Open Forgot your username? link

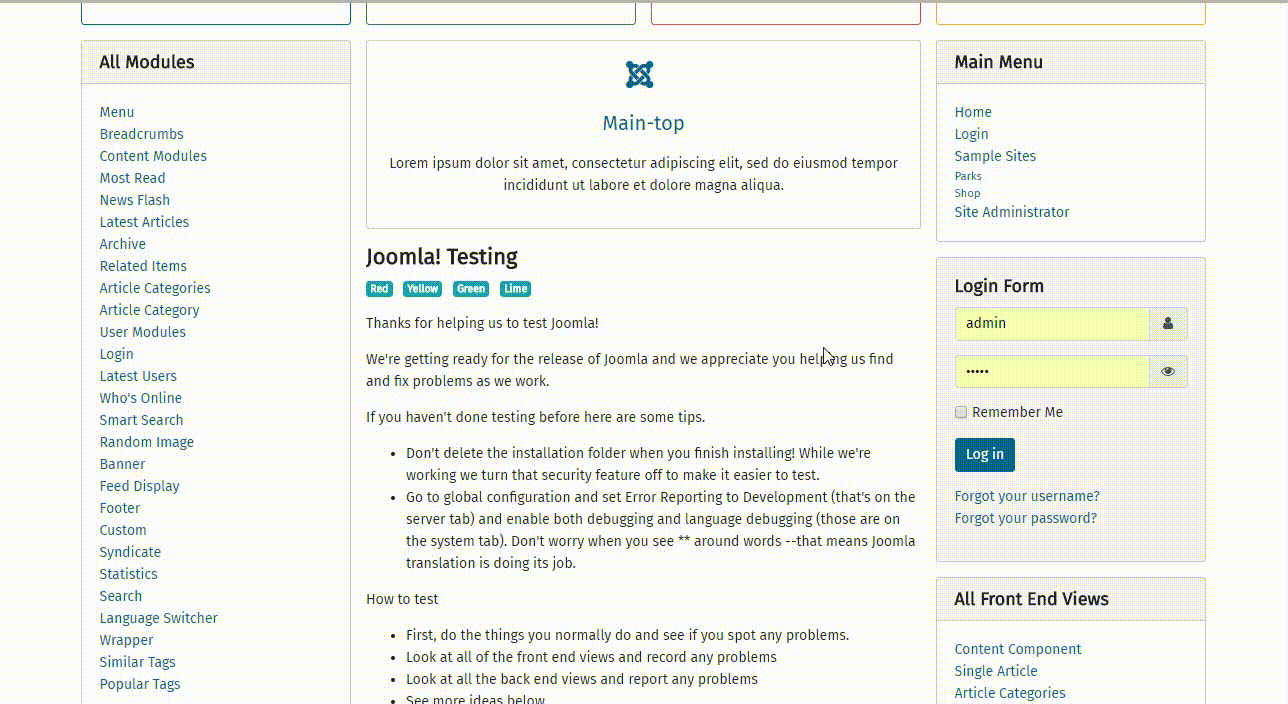1027,496
